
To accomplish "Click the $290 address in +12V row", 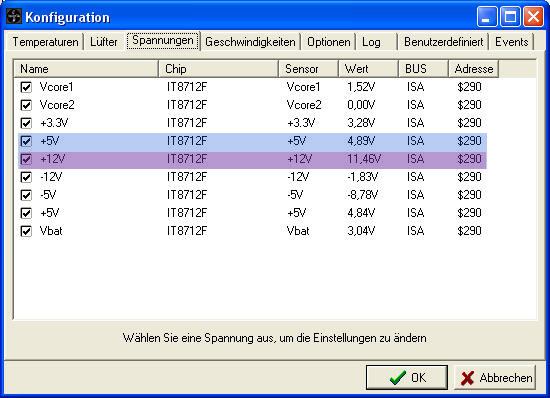I will pos(469,159).
